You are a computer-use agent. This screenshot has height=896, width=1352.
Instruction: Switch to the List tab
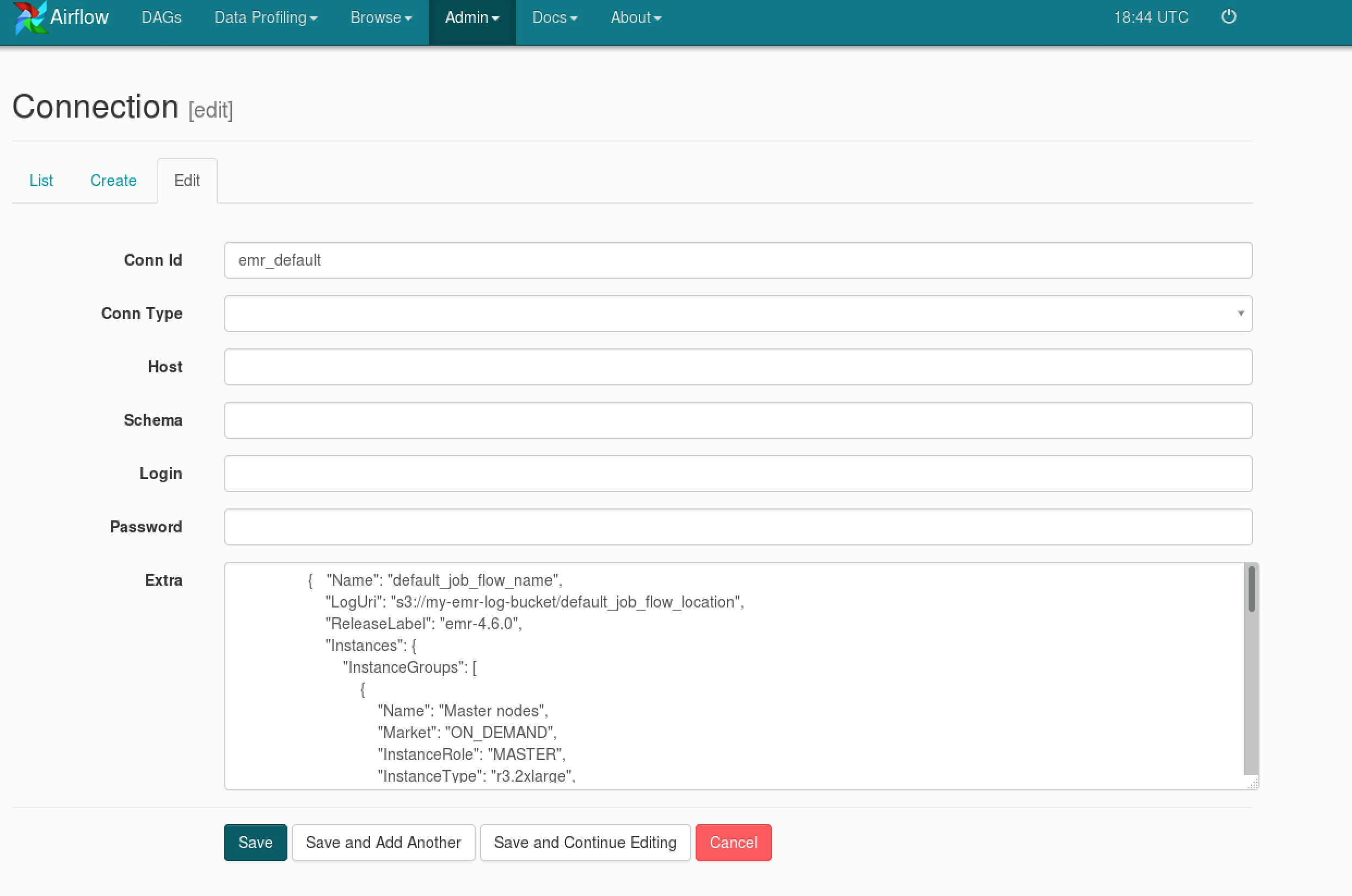[41, 181]
